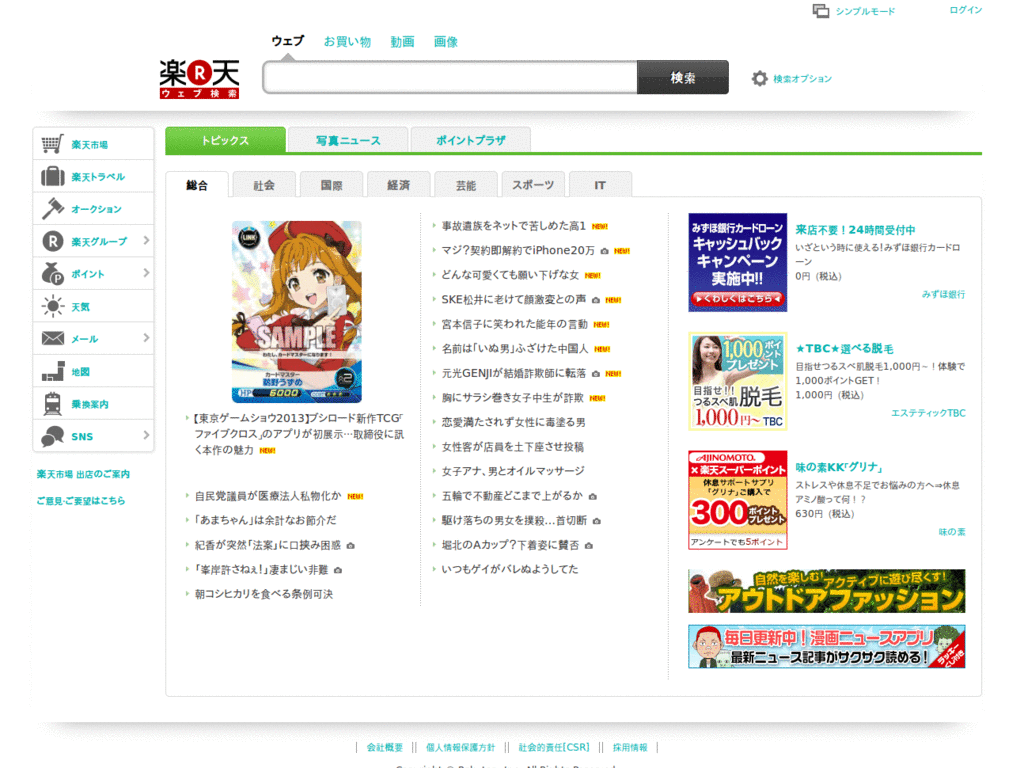Expand the SNS submenu arrow
Image resolution: width=1024 pixels, height=768 pixels.
(146, 435)
